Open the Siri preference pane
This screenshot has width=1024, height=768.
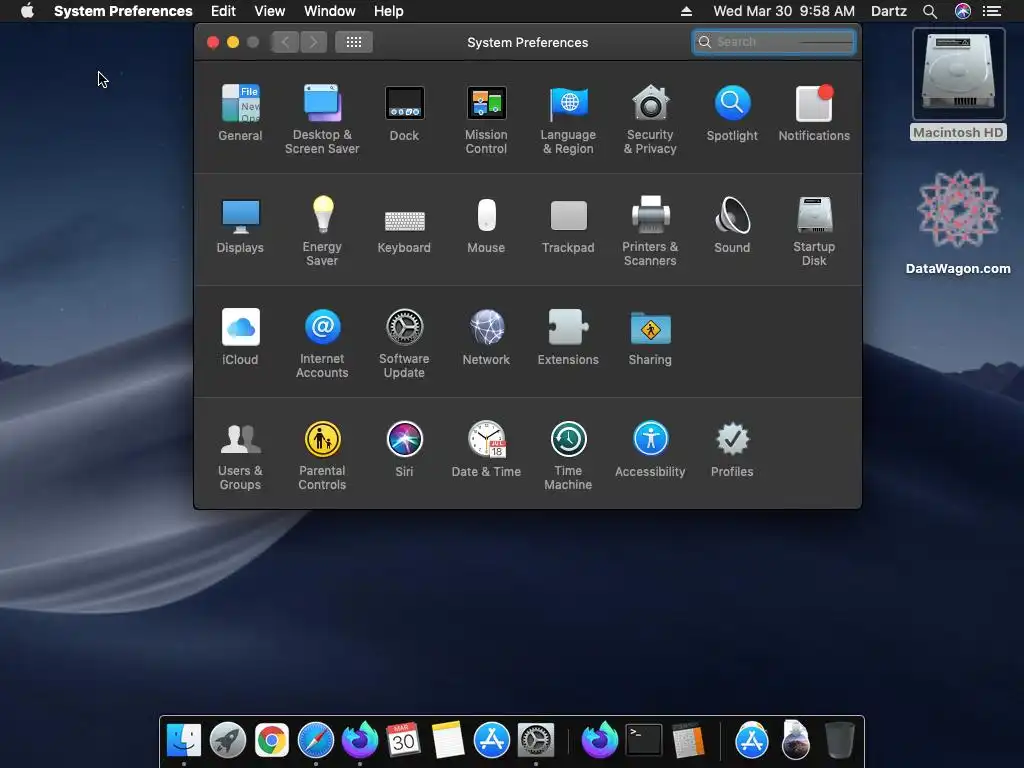(x=404, y=449)
